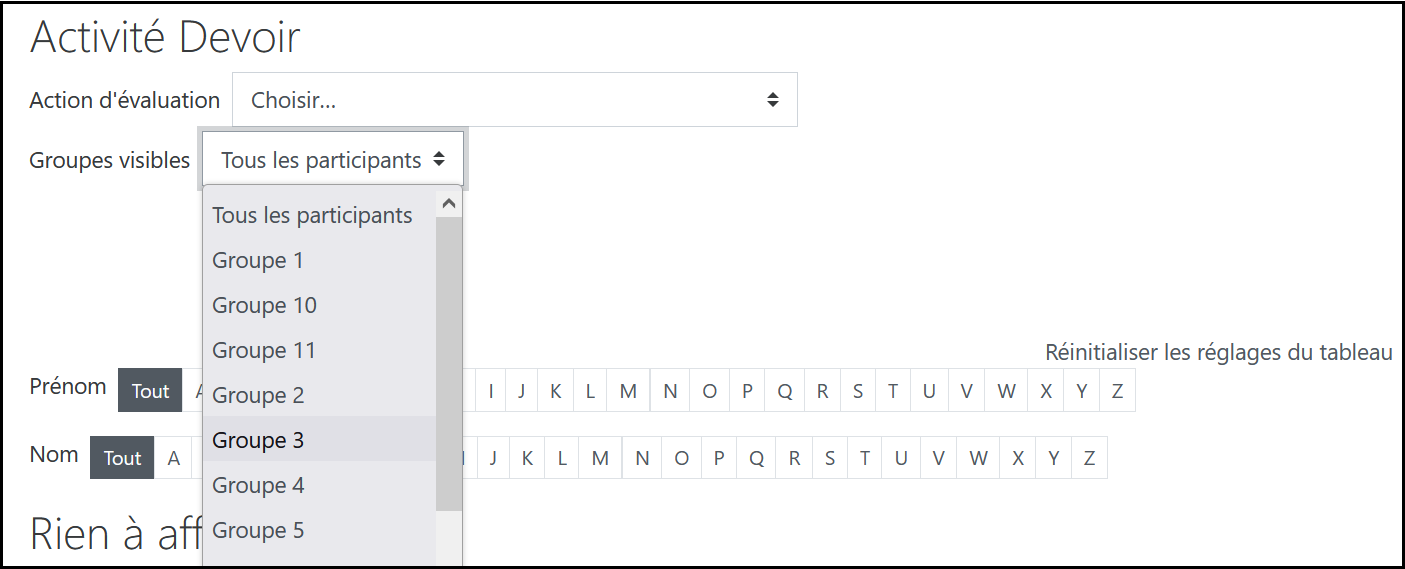Screen dimensions: 1405x569
Task: Filter Nom by letter A
Action: [173, 458]
